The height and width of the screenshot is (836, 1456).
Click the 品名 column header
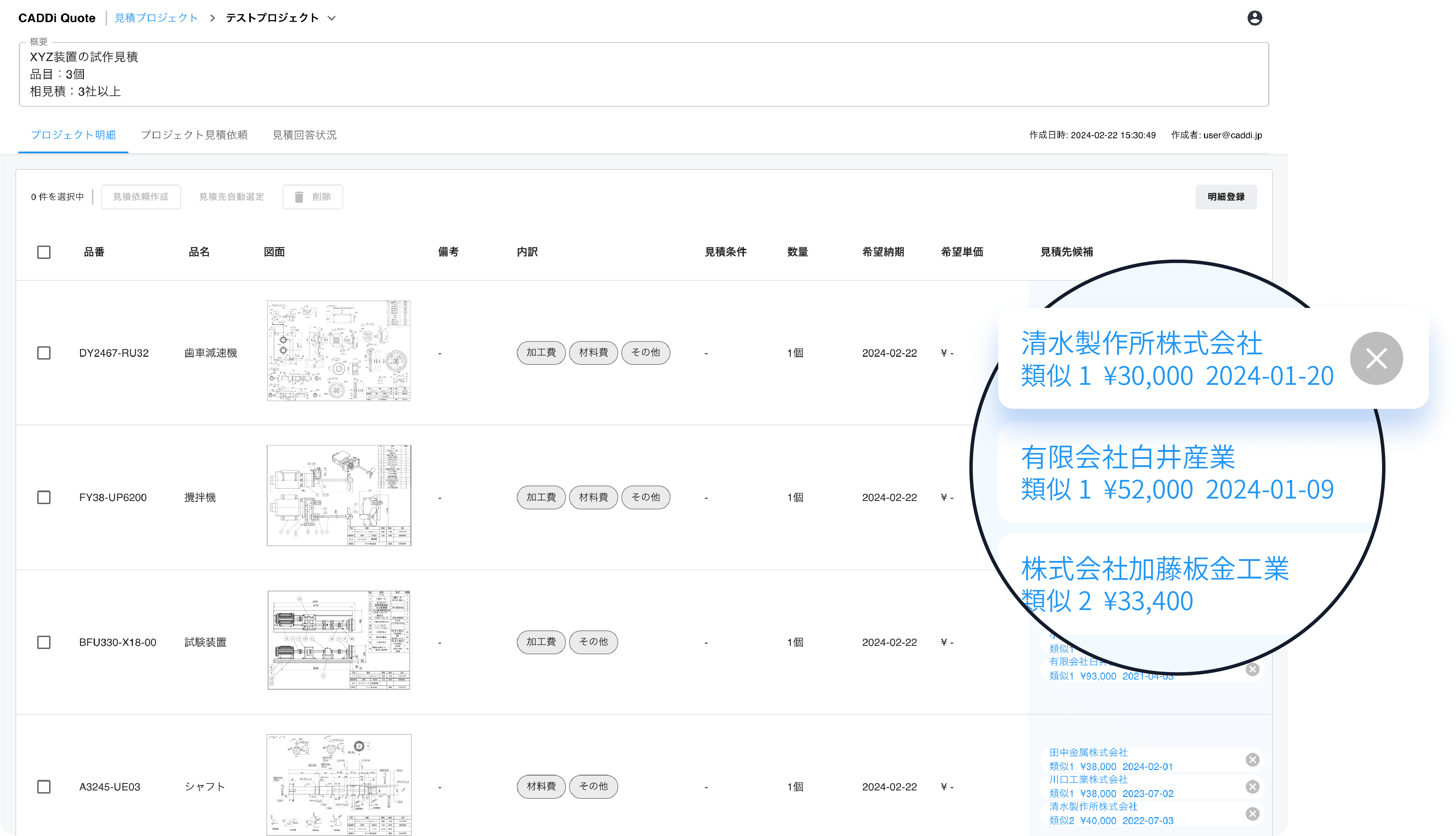click(x=199, y=252)
